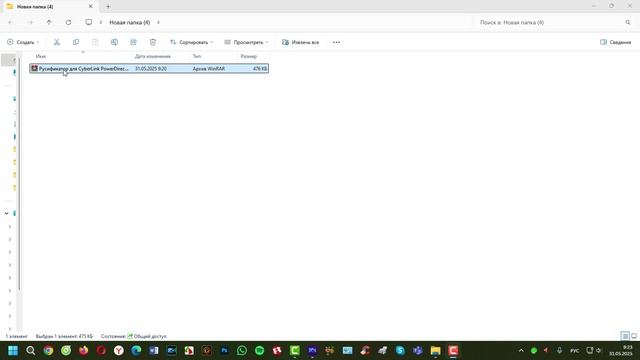
Task: Click the Архив WinRAR type cell
Action: tap(209, 69)
